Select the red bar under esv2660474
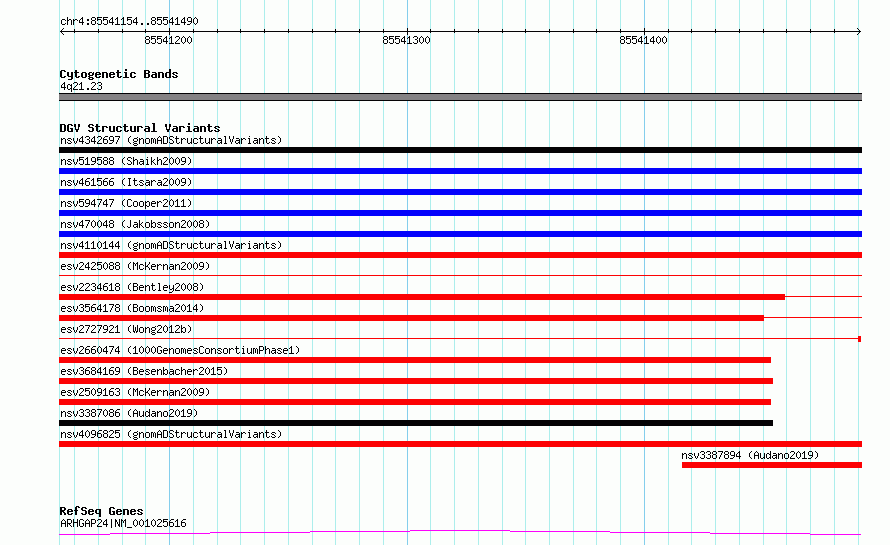Screen dimensions: 890x545 tap(415, 360)
